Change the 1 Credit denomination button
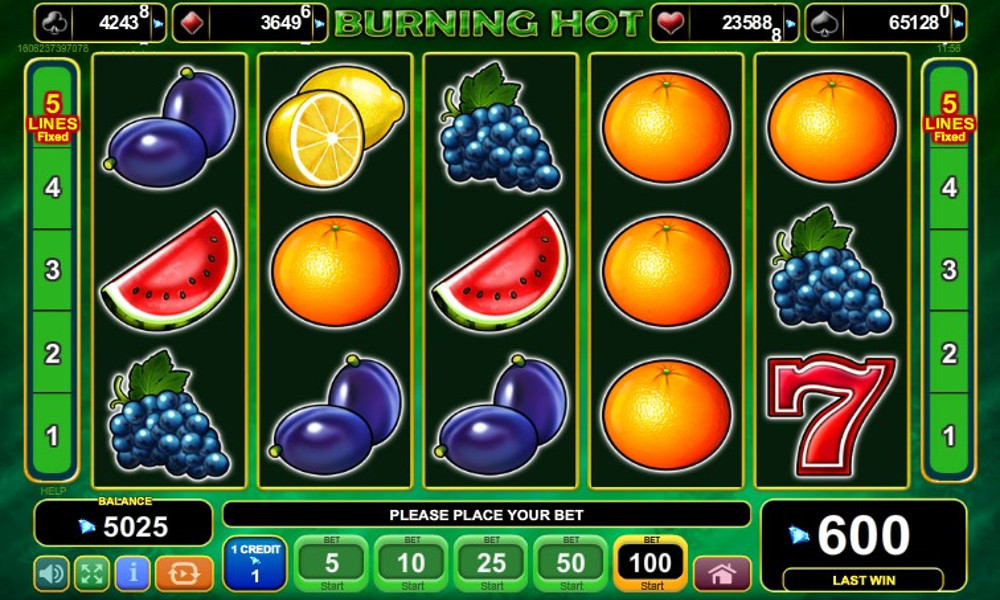Image resolution: width=1000 pixels, height=600 pixels. coord(255,564)
